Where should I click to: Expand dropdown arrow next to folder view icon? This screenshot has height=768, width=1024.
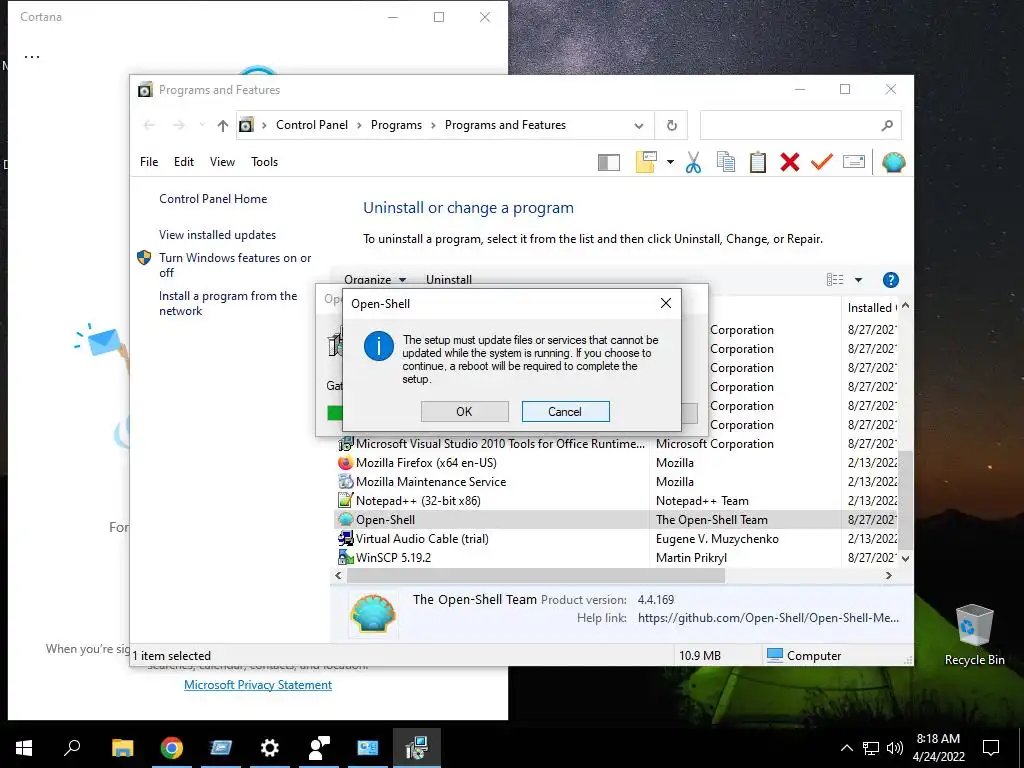click(670, 162)
